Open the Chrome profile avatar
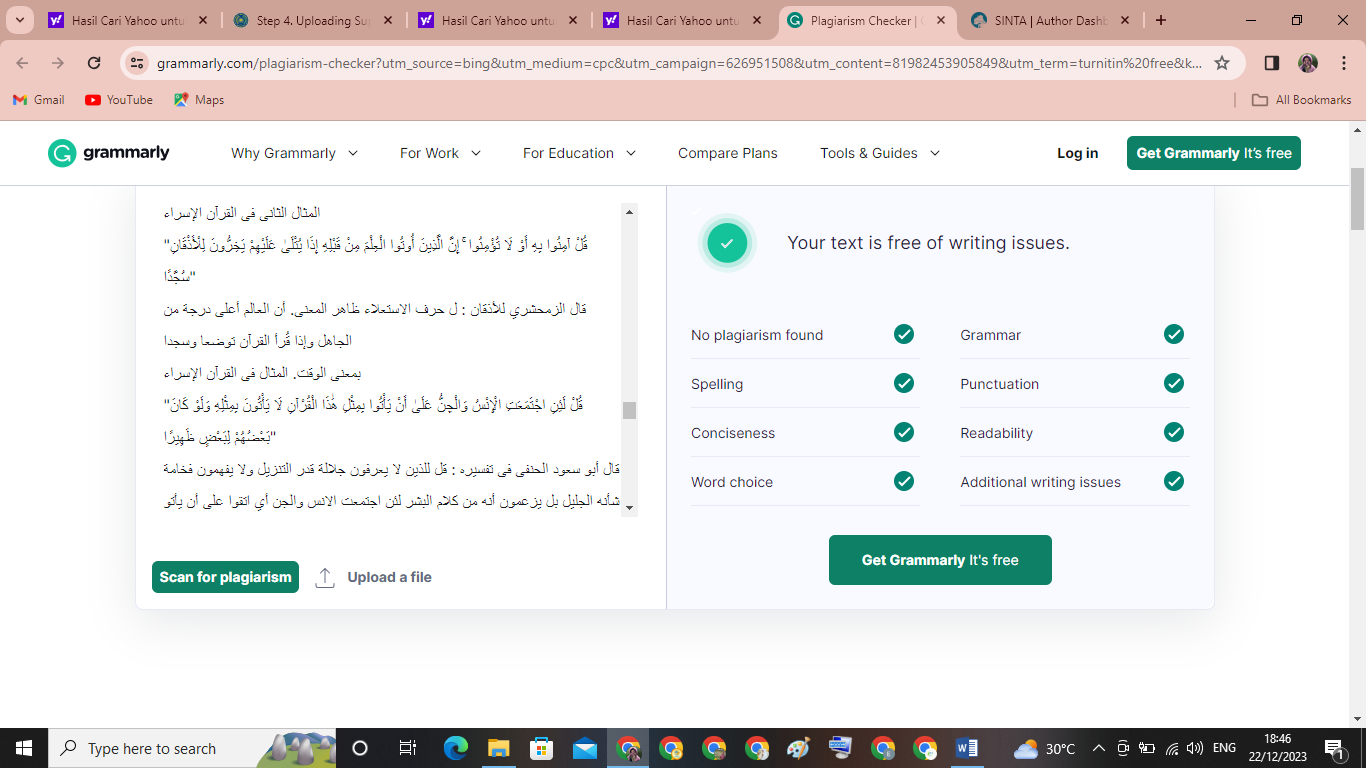 click(x=1308, y=63)
